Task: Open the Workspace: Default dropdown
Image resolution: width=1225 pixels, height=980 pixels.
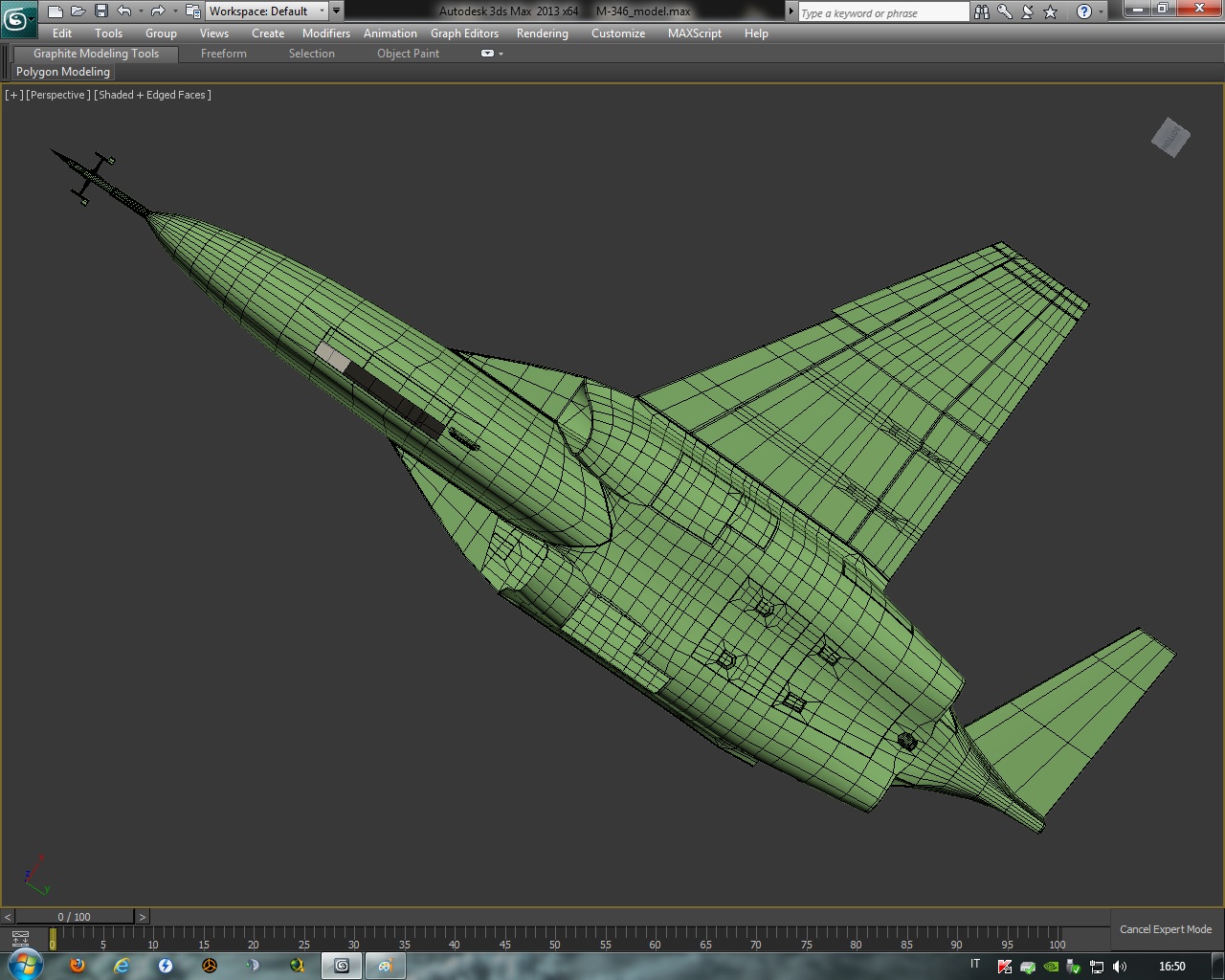Action: (x=267, y=11)
